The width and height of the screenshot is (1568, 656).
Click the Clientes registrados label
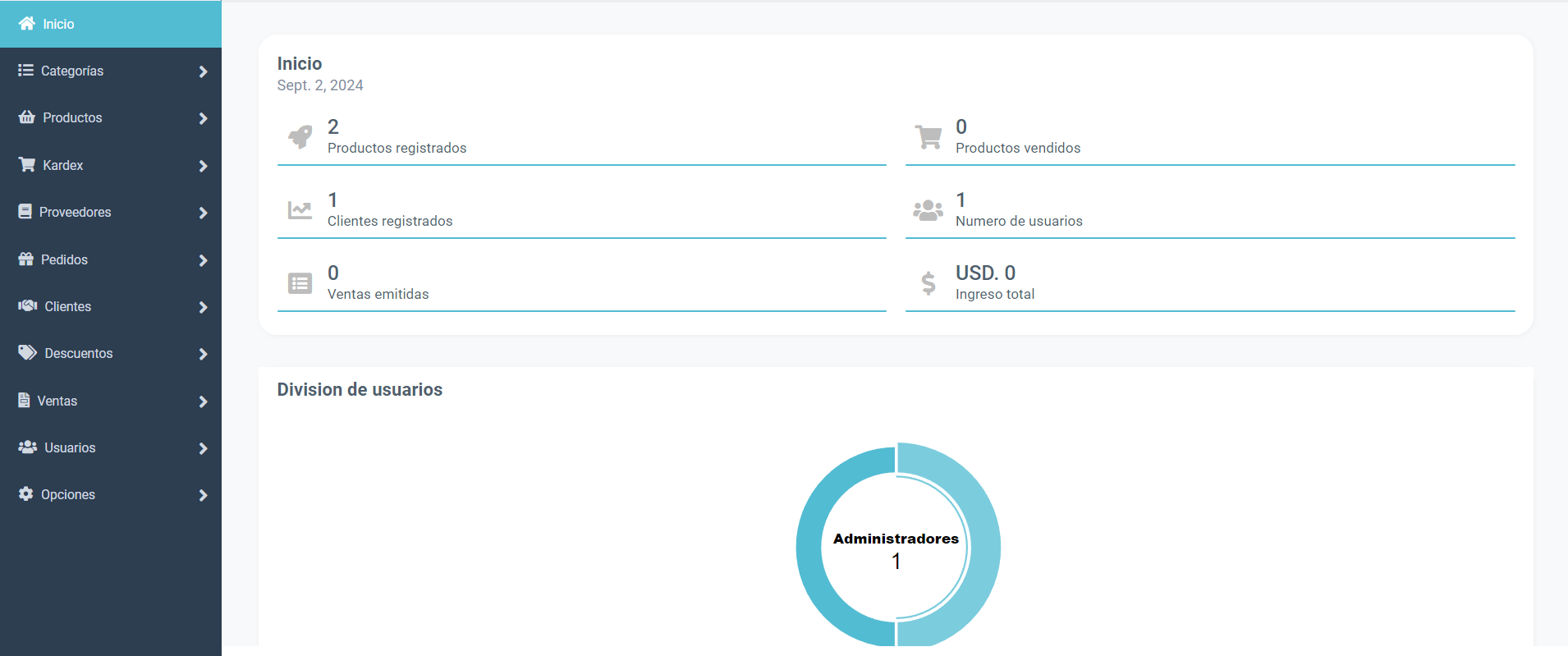click(x=390, y=221)
